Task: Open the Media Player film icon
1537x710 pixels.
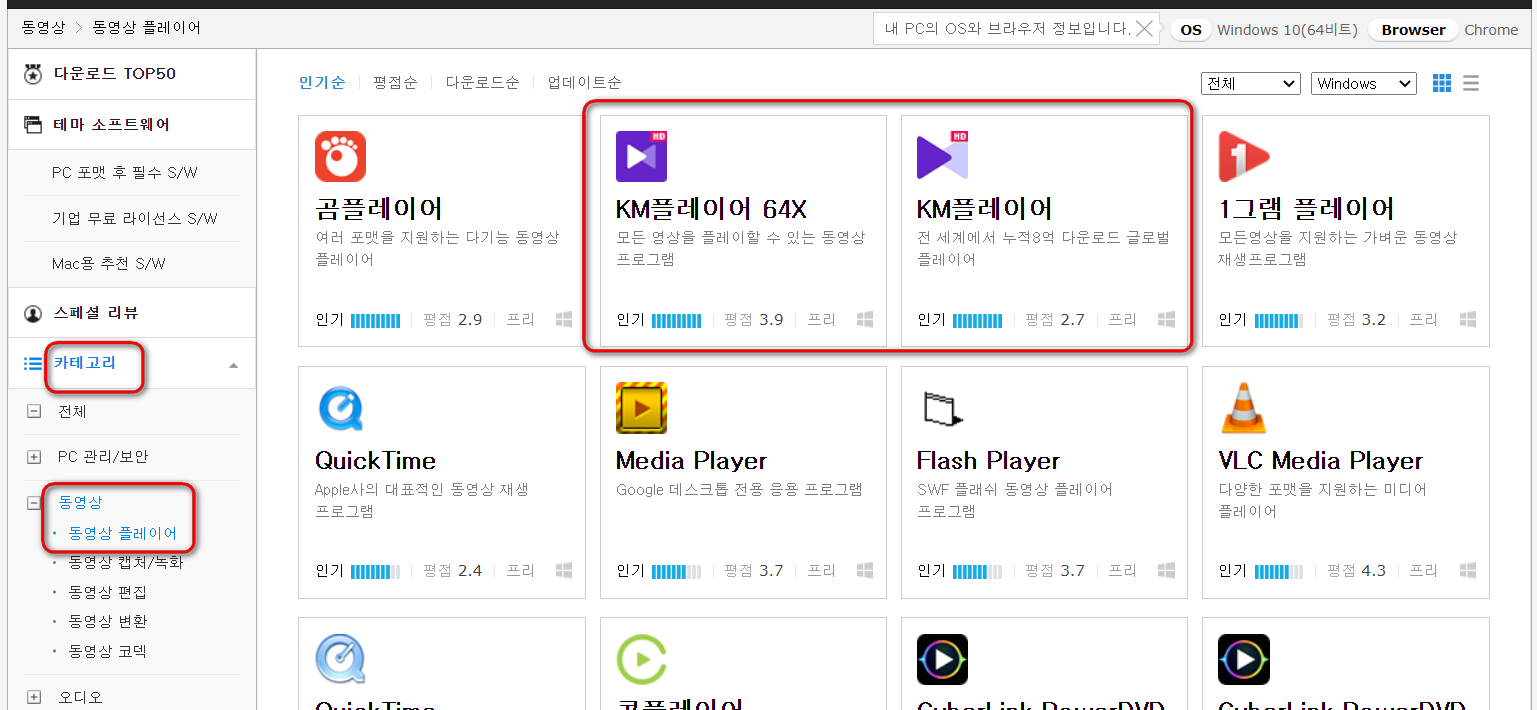Action: 642,408
